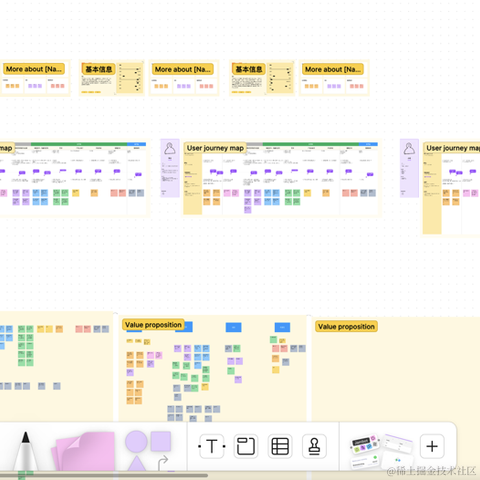Viewport: 480px width, 480px height.
Task: Select the middle 'User journey map' label
Action: 215,148
